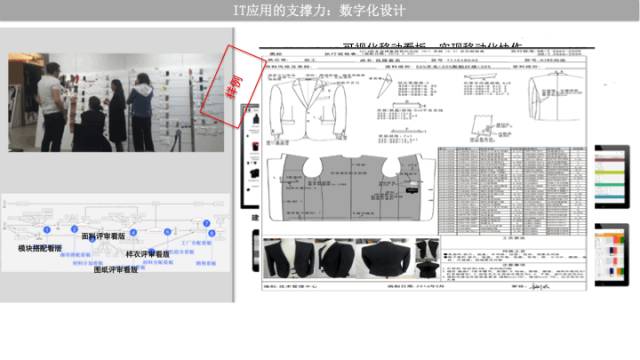Click the pocket detail sketch labelled '里袋户'
The image size is (640, 360).
[x=491, y=128]
